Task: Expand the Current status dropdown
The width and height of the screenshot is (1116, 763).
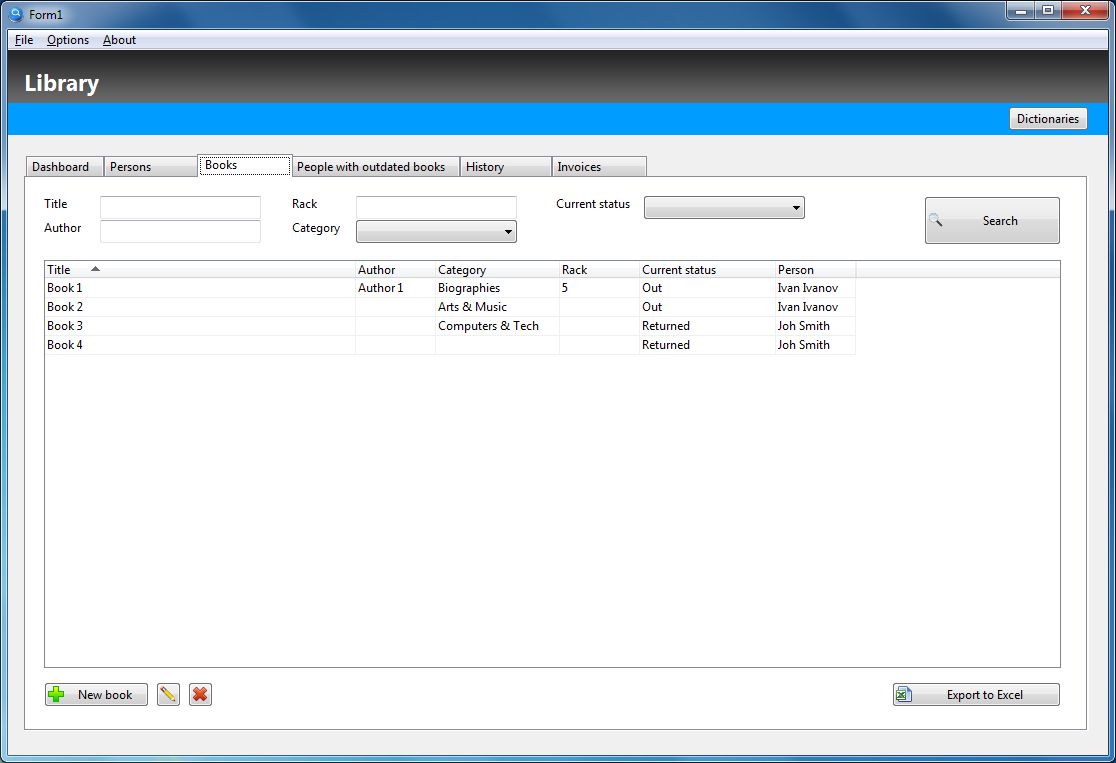Action: click(x=724, y=207)
